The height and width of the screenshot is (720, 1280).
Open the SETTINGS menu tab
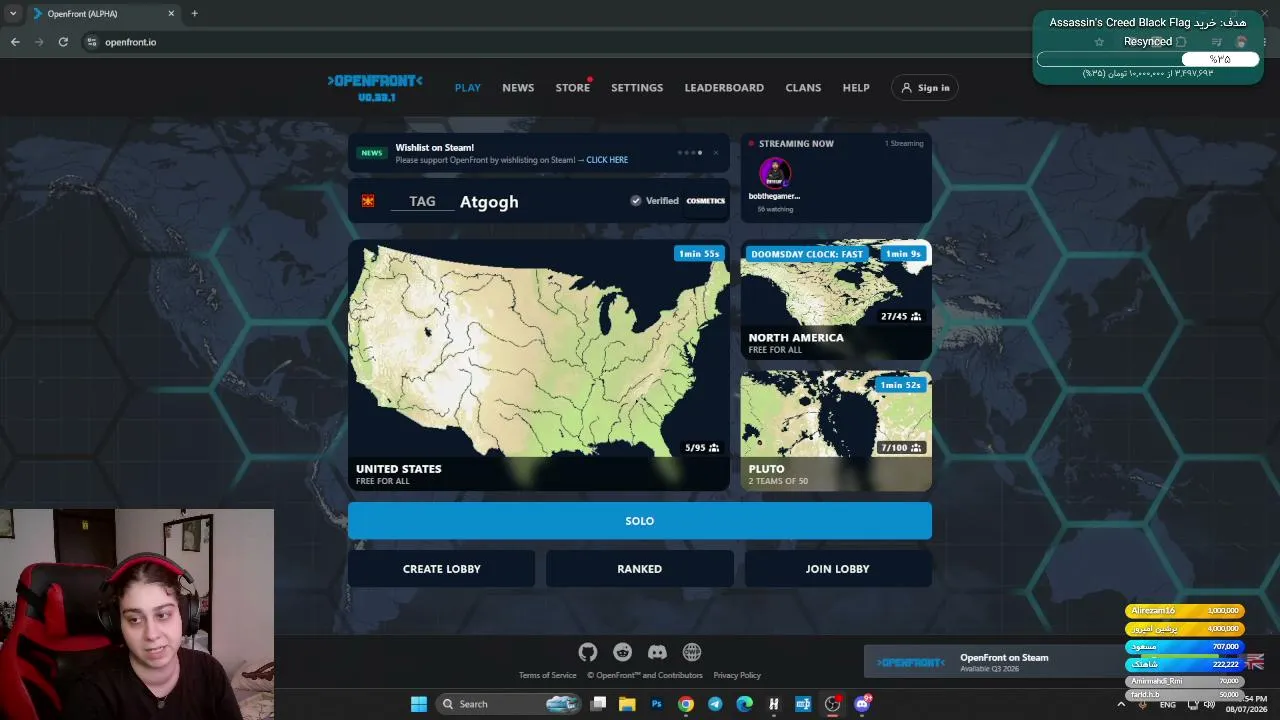pyautogui.click(x=637, y=88)
